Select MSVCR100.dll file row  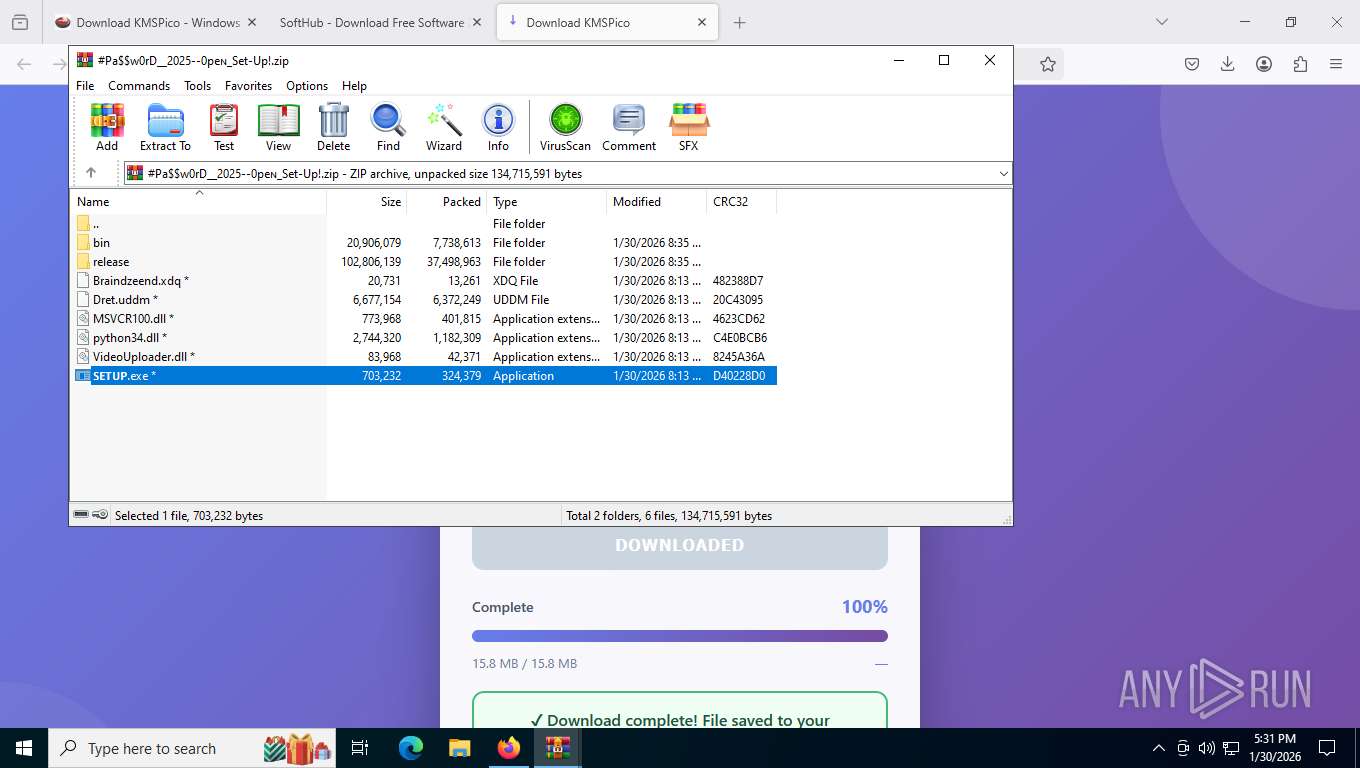423,319
